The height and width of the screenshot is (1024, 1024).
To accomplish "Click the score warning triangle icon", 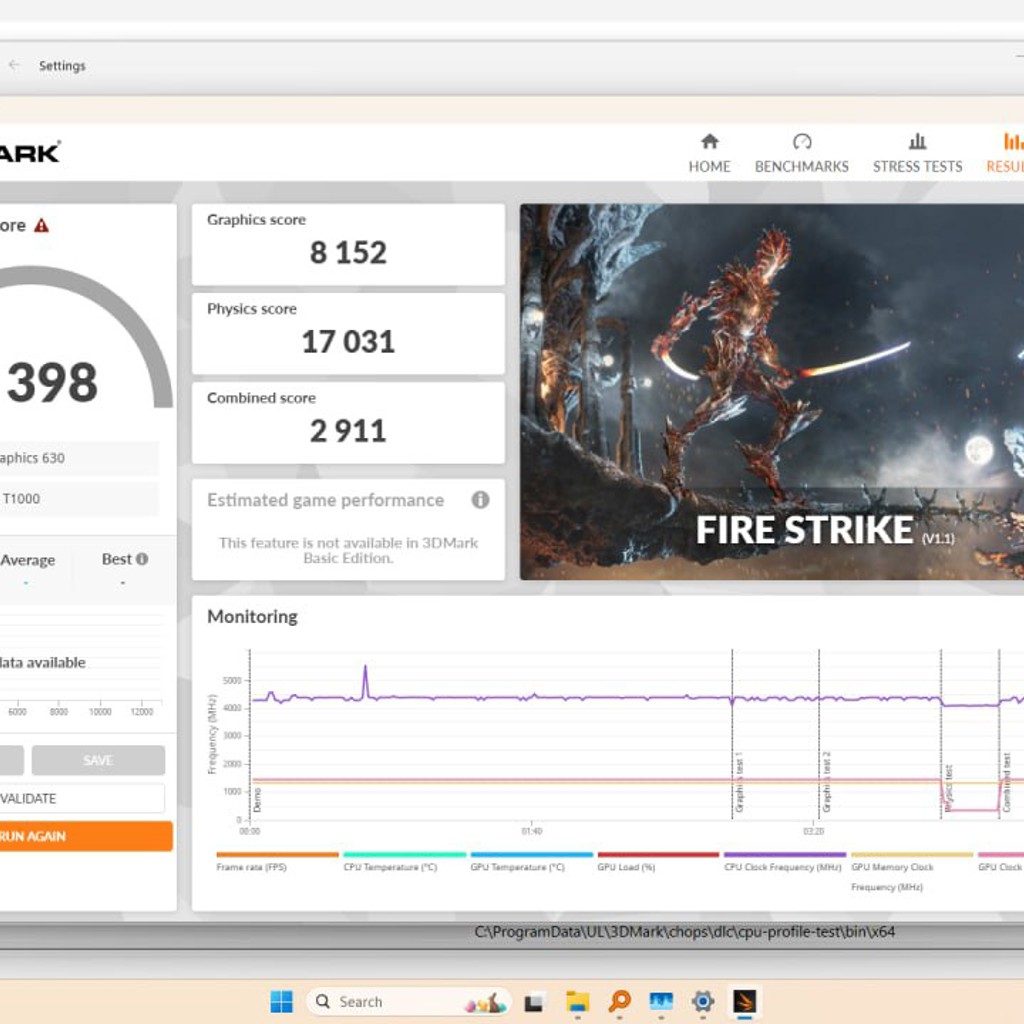I will (x=41, y=226).
